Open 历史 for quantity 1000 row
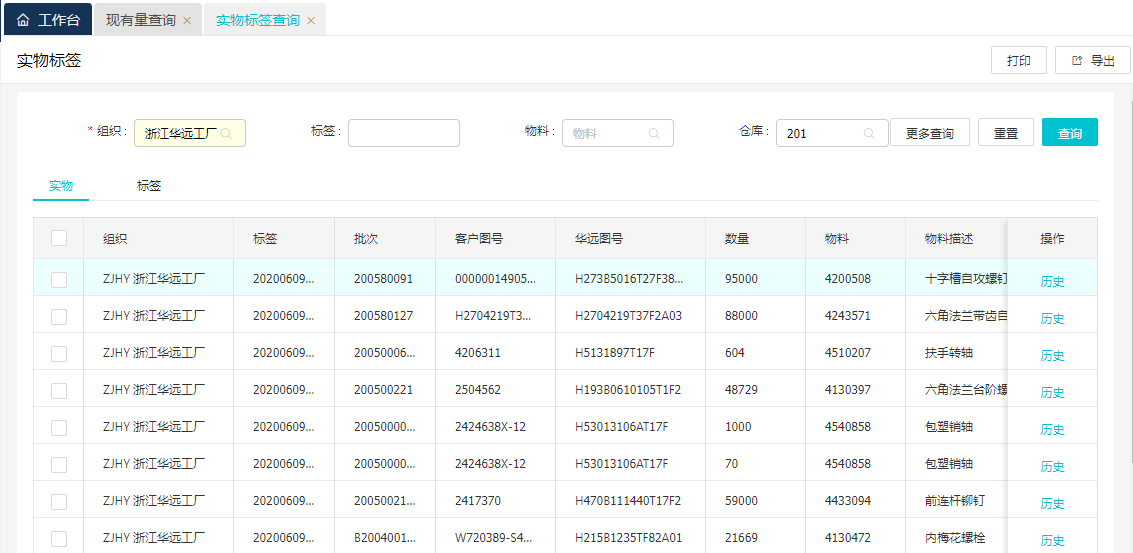The image size is (1133, 553). (1052, 430)
